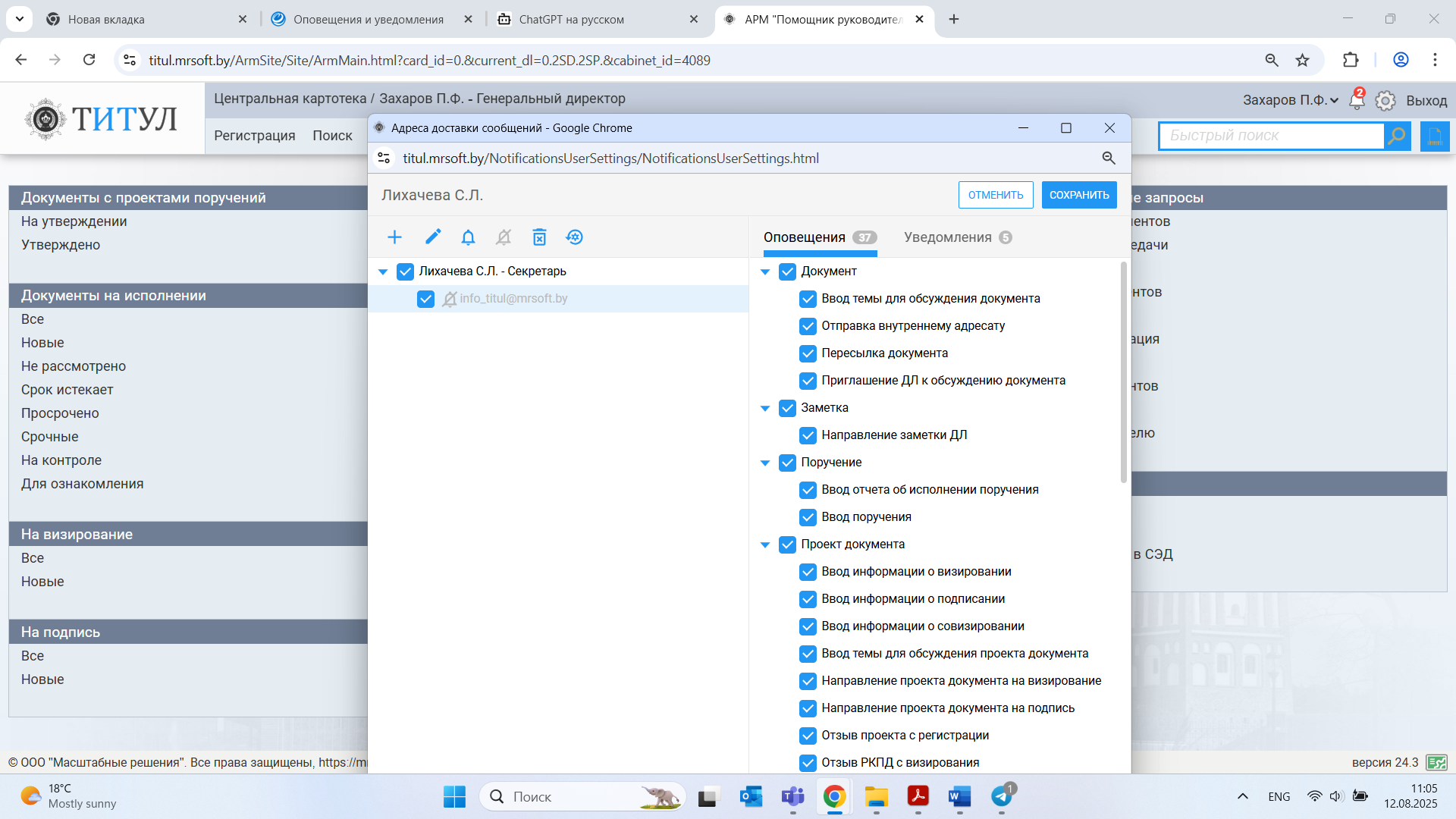
Task: Click the pencil edit icon
Action: [x=432, y=237]
